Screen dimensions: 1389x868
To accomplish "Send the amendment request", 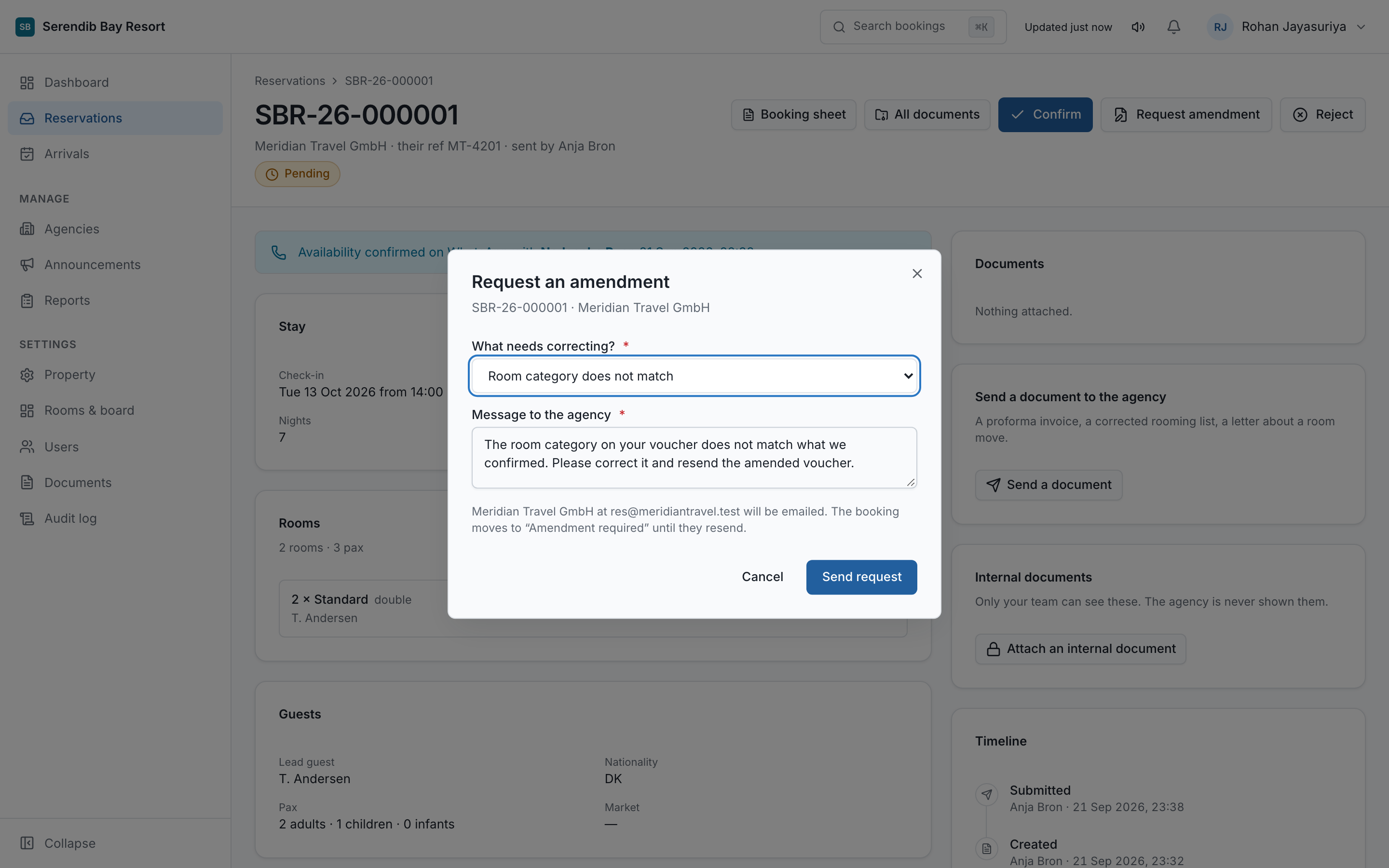I will point(861,577).
